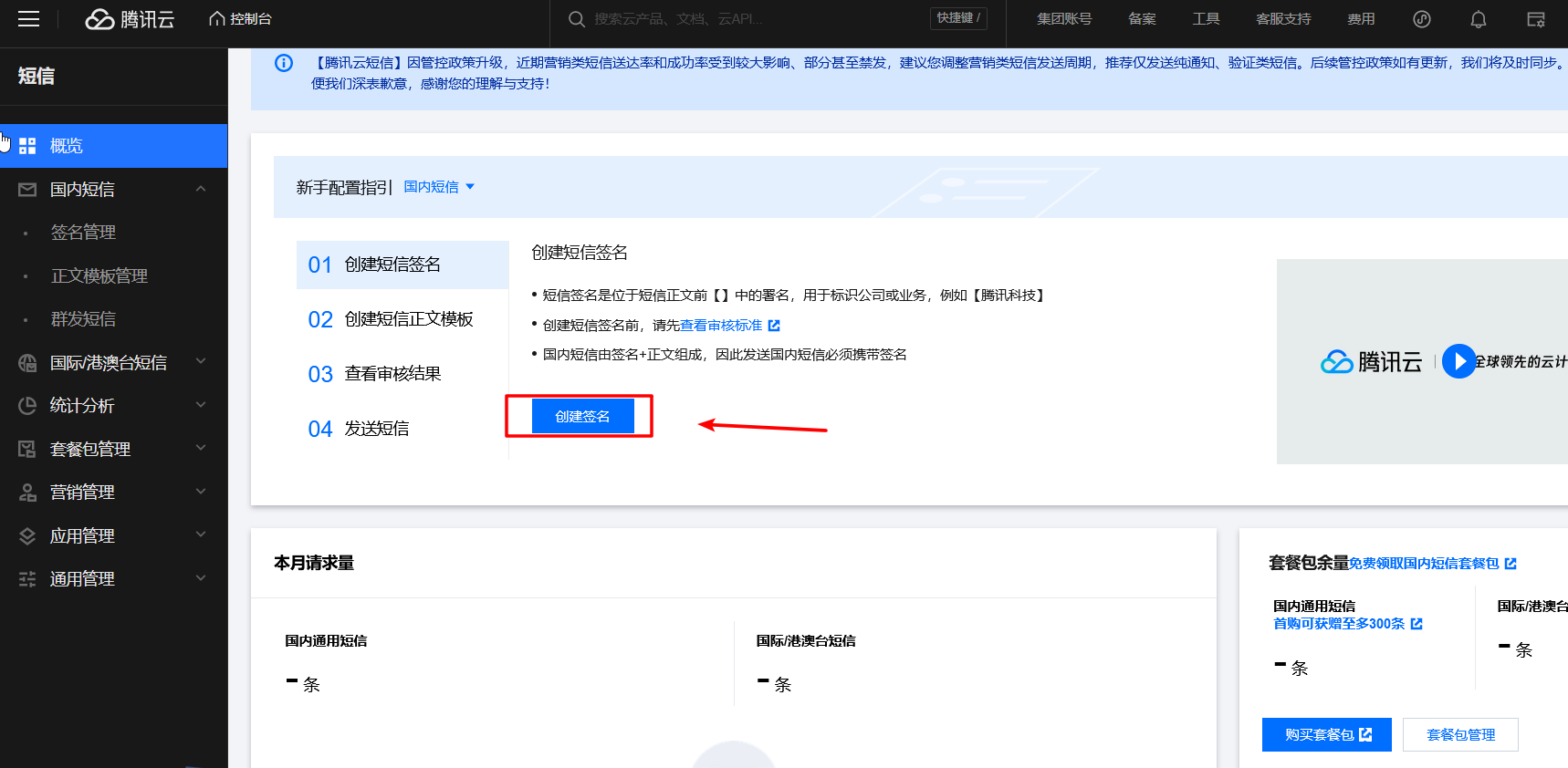Focus the product search input field

click(x=758, y=19)
